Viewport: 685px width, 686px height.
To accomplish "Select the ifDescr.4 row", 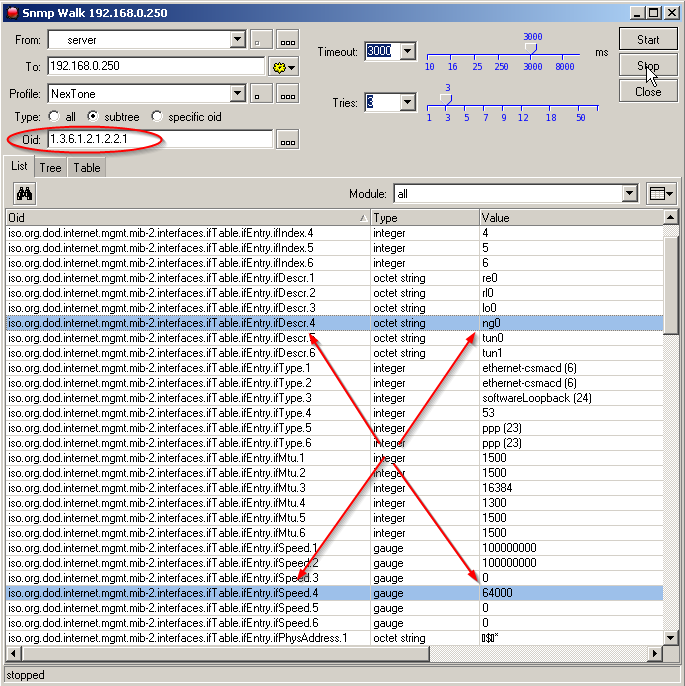I will click(334, 323).
